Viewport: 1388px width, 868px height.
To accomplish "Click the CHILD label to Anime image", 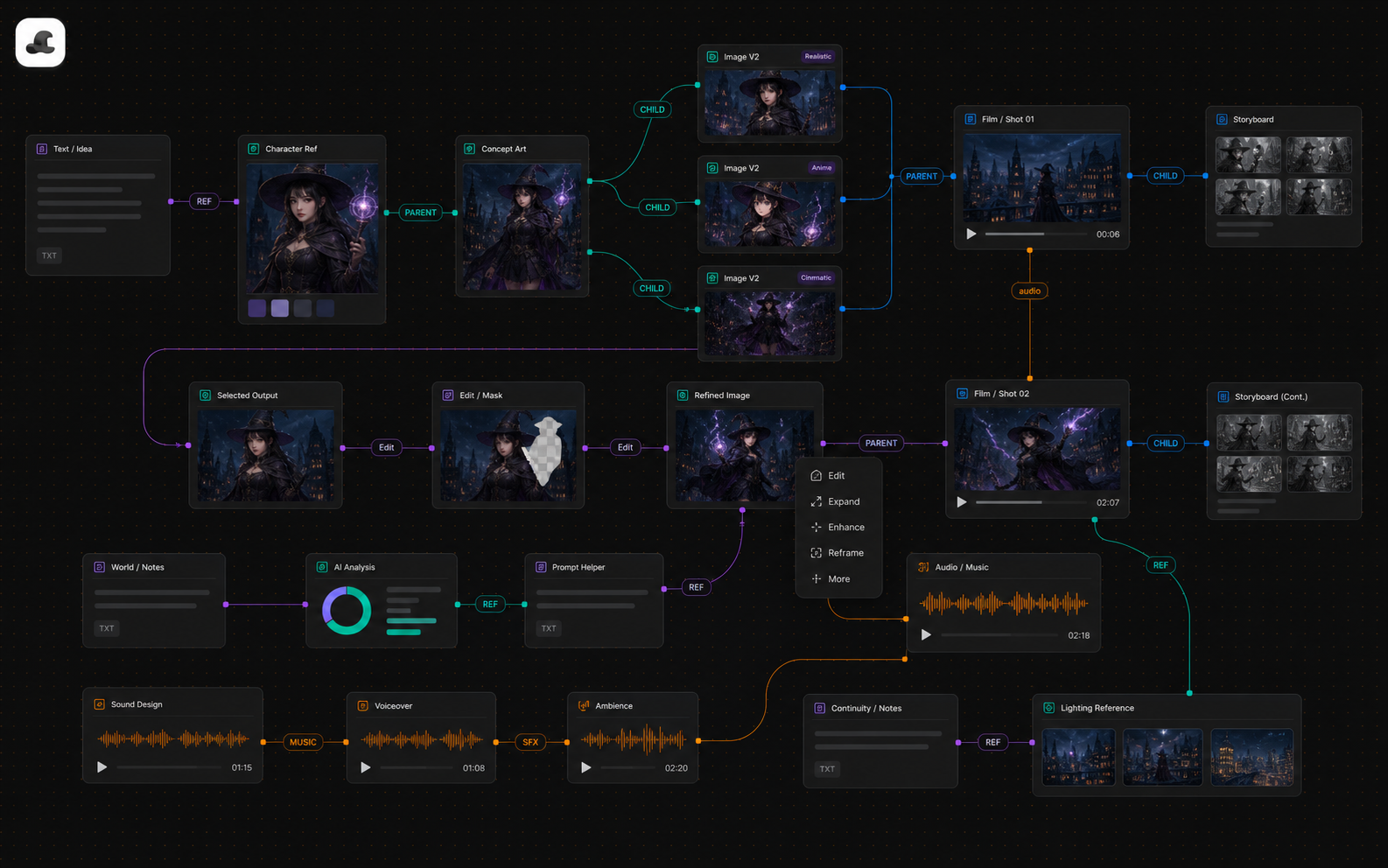I will pyautogui.click(x=657, y=207).
